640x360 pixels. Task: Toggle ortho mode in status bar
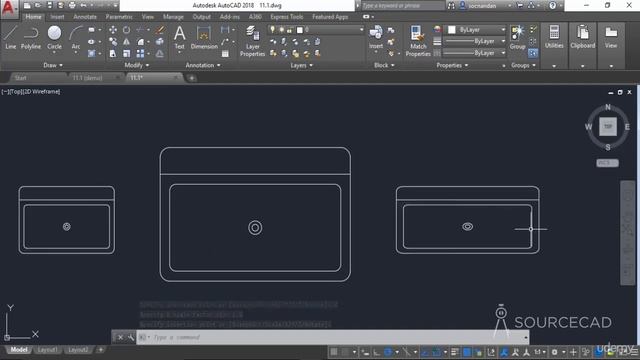pos(376,352)
